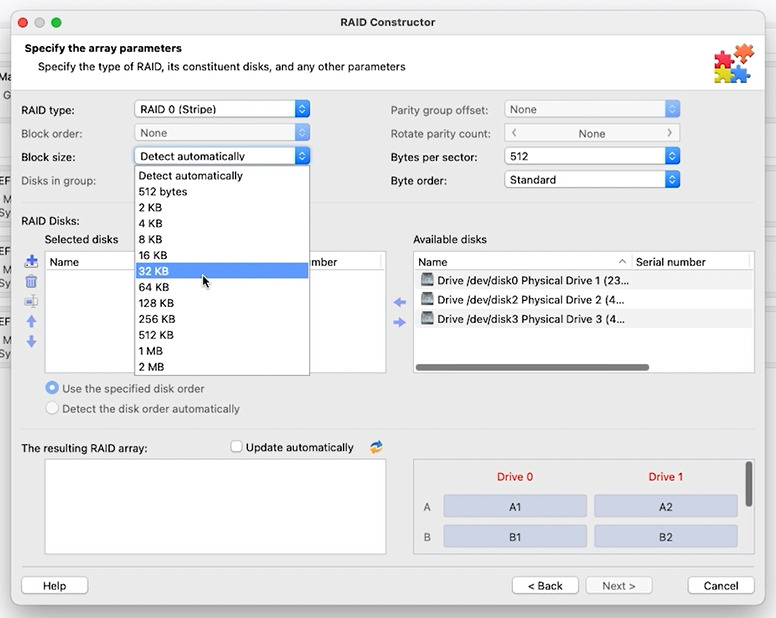
Task: Click the resulting RAID array text area
Action: click(x=215, y=507)
